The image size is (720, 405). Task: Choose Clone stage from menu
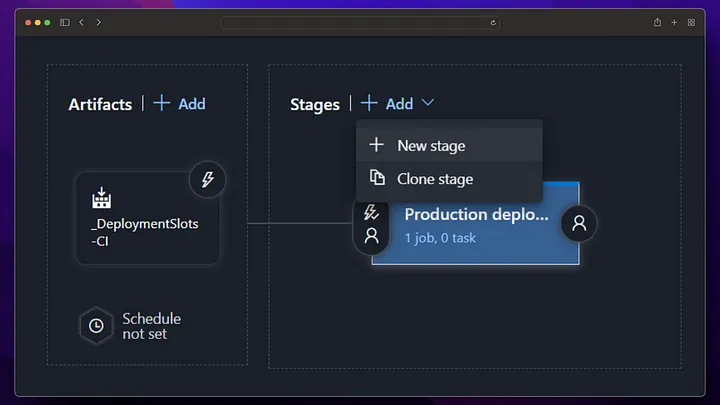(449, 179)
